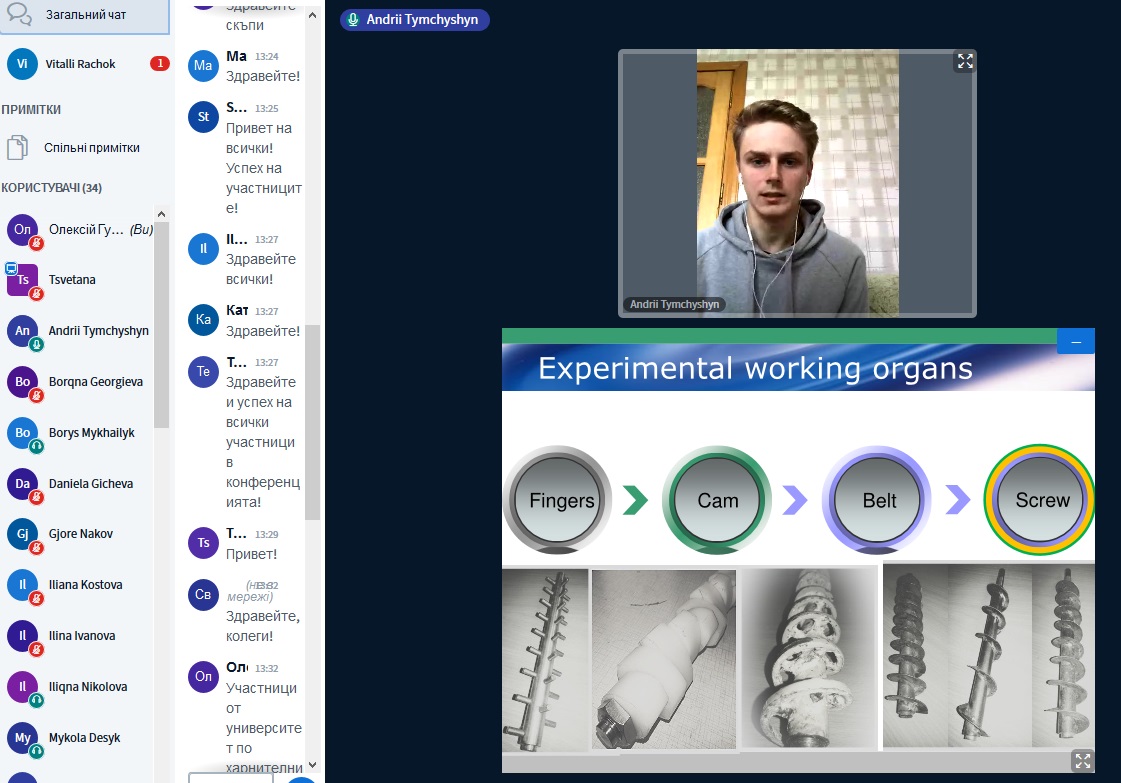Screen dimensions: 1121x783
Task: Click the Tsvetana presenter avatar
Action: [22, 280]
